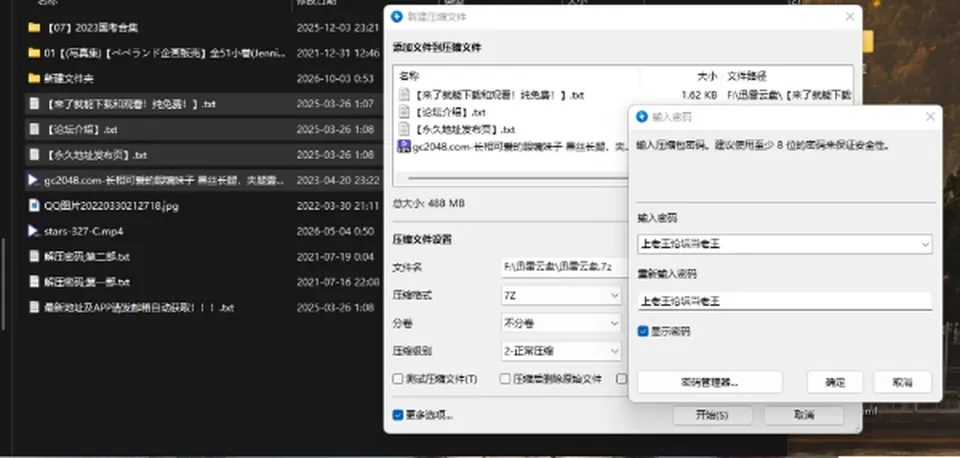960x458 pixels.
Task: Click the date 2026-05-04 0:50
Action: (x=335, y=231)
